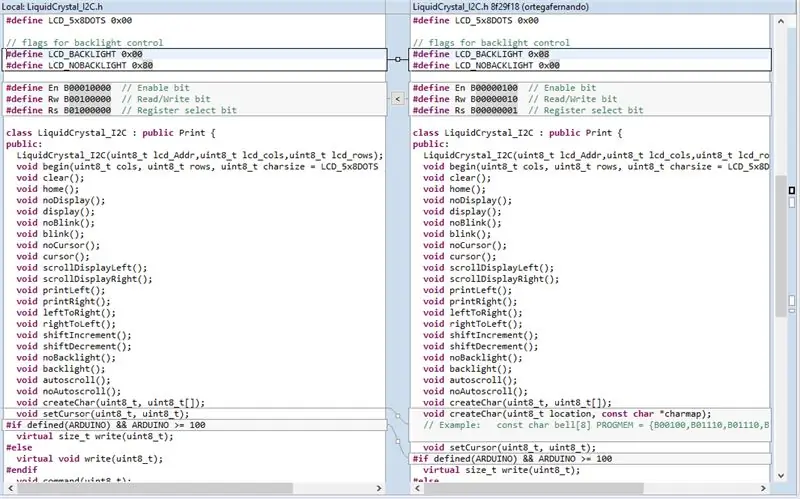Viewport: 800px width, 499px height.
Task: Click 'LCD_5x8DOTS 0x00' line in right pane
Action: pyautogui.click(x=476, y=20)
